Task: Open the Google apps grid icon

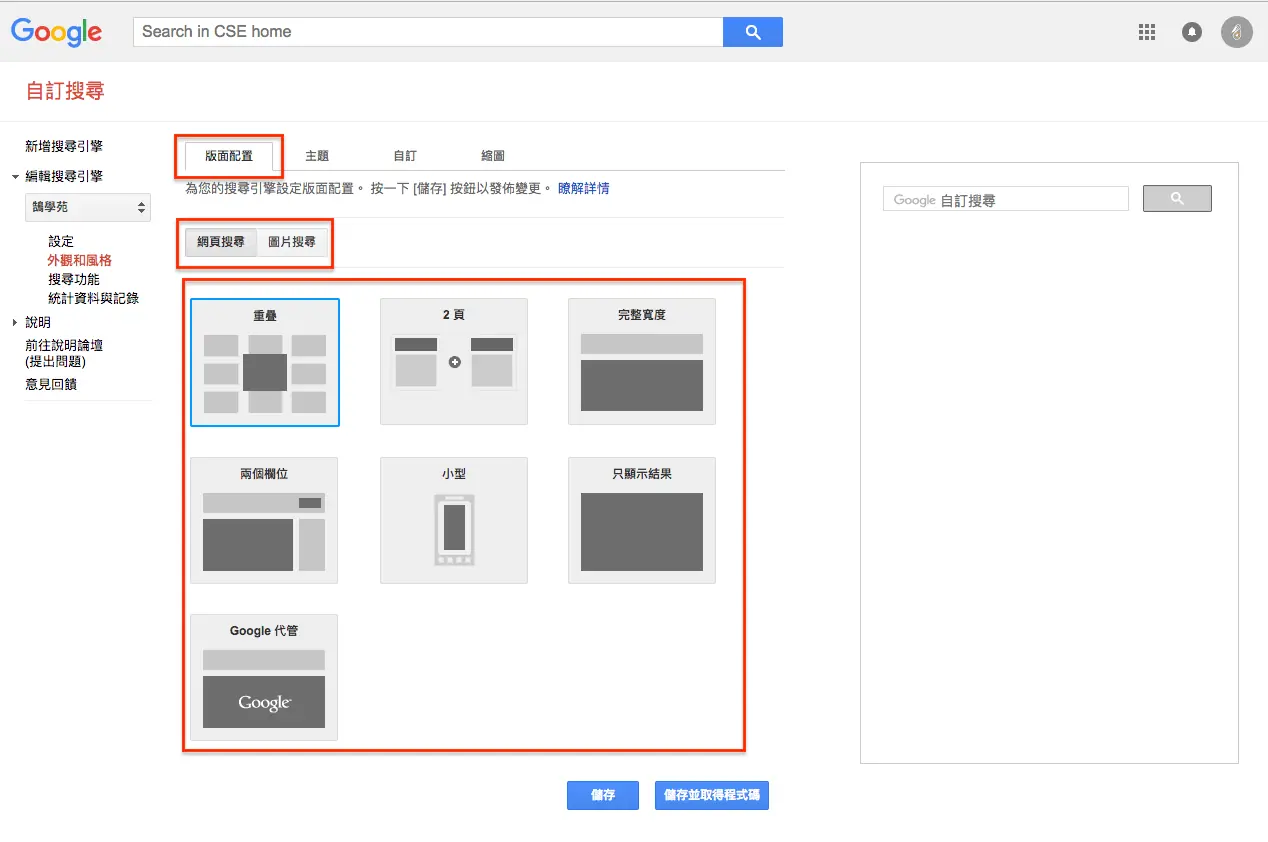Action: point(1147,32)
